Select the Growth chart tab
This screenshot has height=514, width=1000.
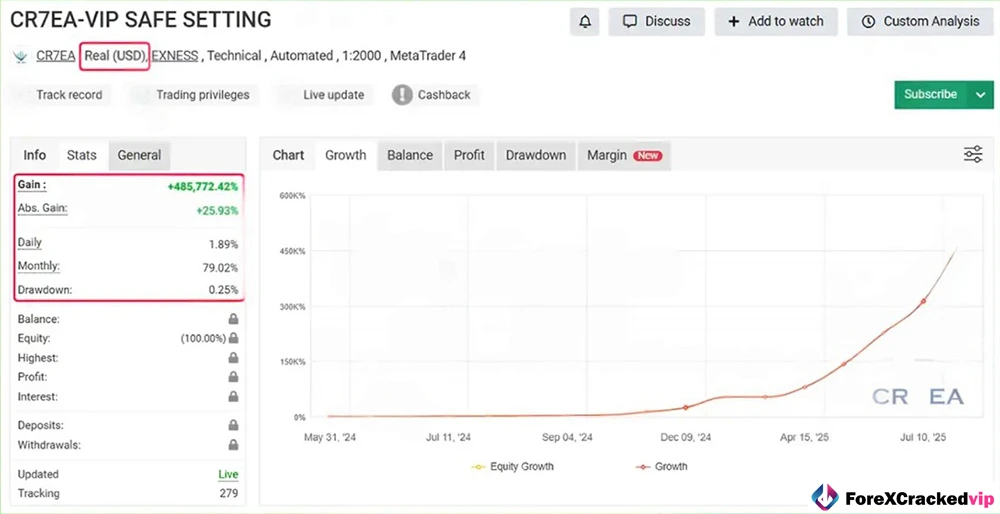coord(346,155)
